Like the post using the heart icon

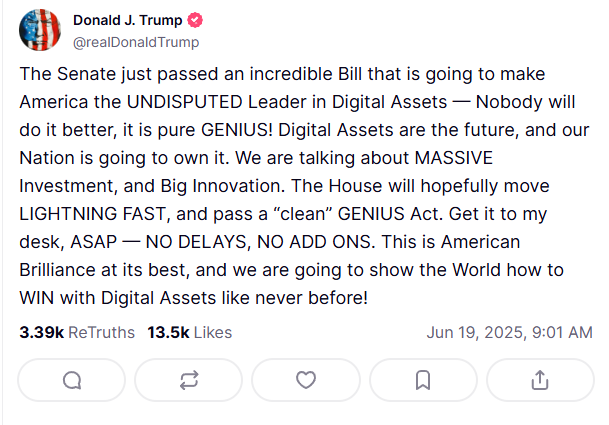click(306, 380)
